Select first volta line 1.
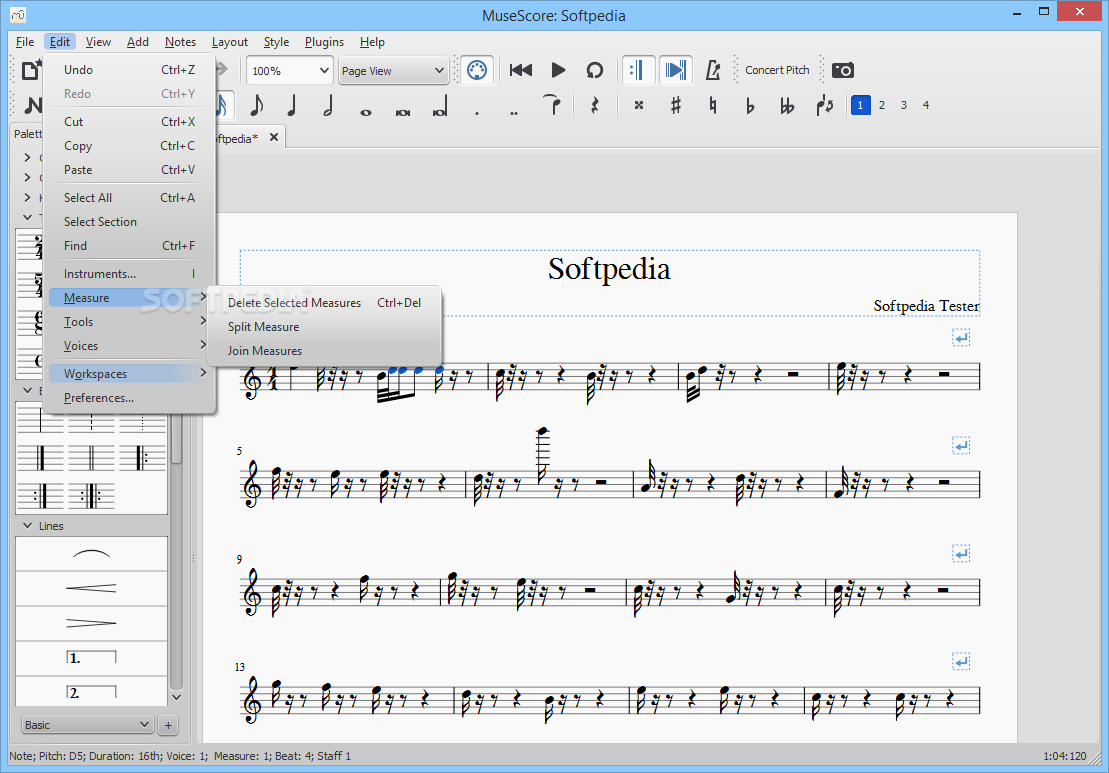This screenshot has width=1109, height=773. (x=91, y=658)
